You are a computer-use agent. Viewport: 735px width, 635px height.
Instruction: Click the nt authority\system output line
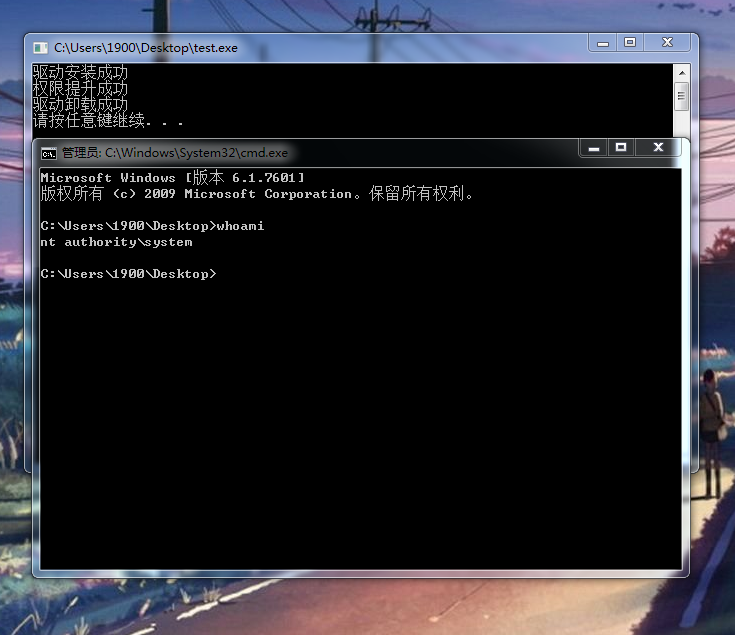point(116,242)
